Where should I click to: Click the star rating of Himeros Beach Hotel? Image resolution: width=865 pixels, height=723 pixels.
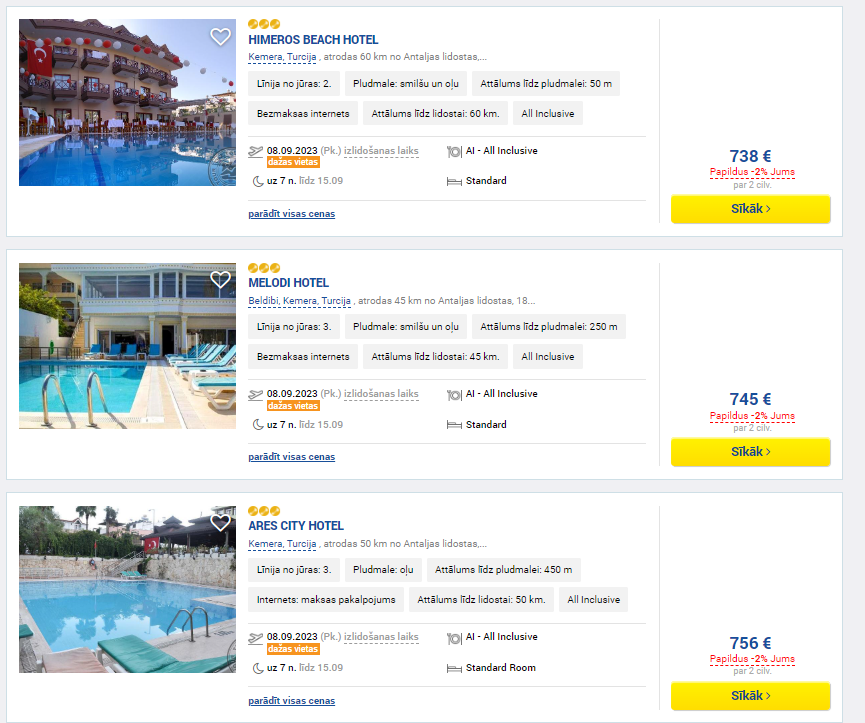click(264, 24)
